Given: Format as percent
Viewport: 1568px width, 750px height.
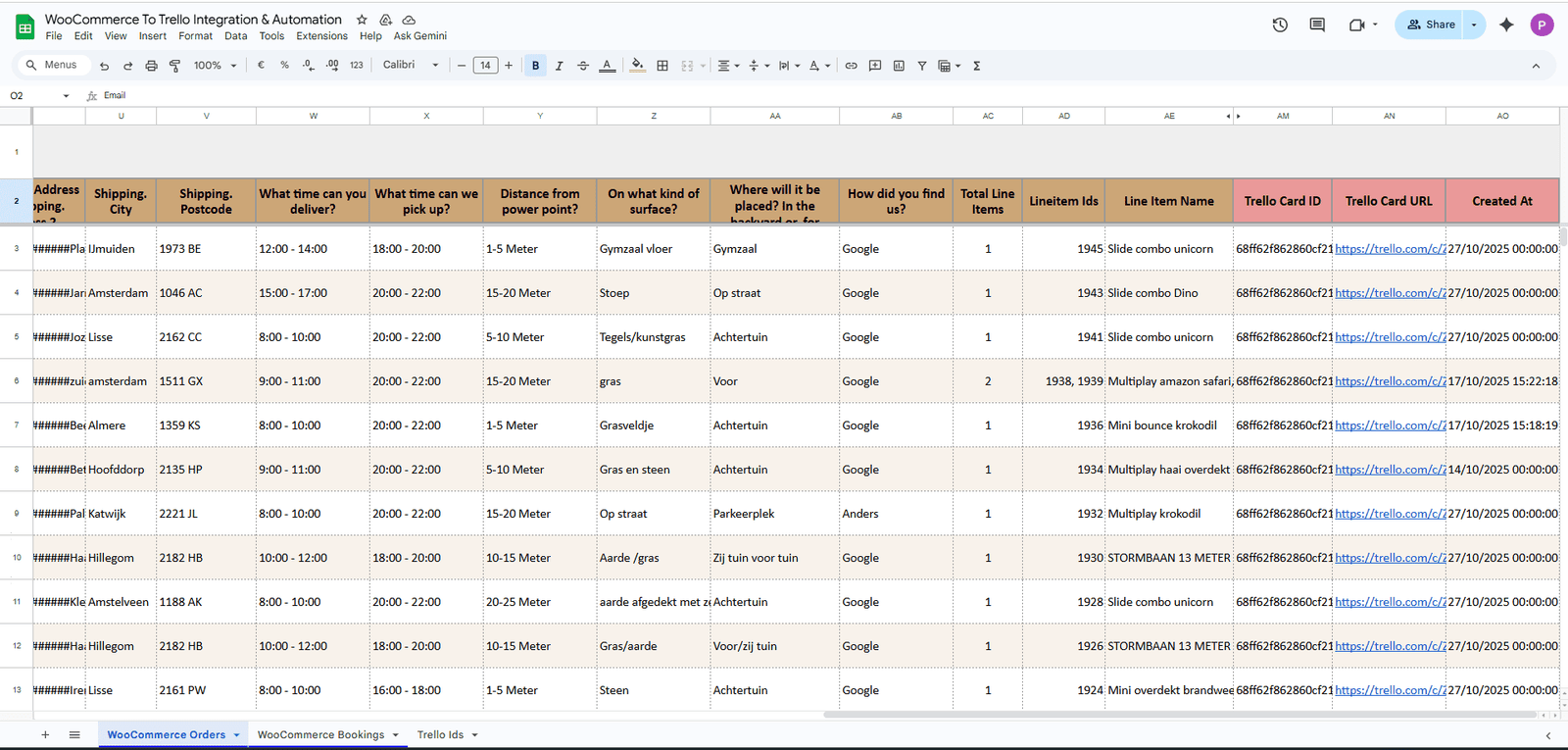Looking at the screenshot, I should 284,66.
